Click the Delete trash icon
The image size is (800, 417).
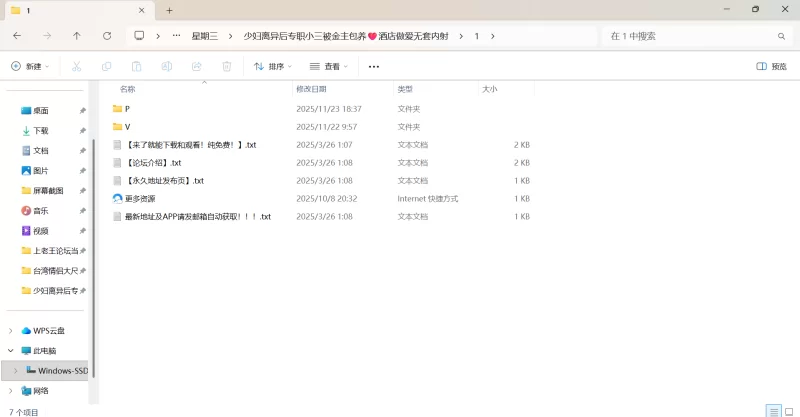tap(227, 67)
